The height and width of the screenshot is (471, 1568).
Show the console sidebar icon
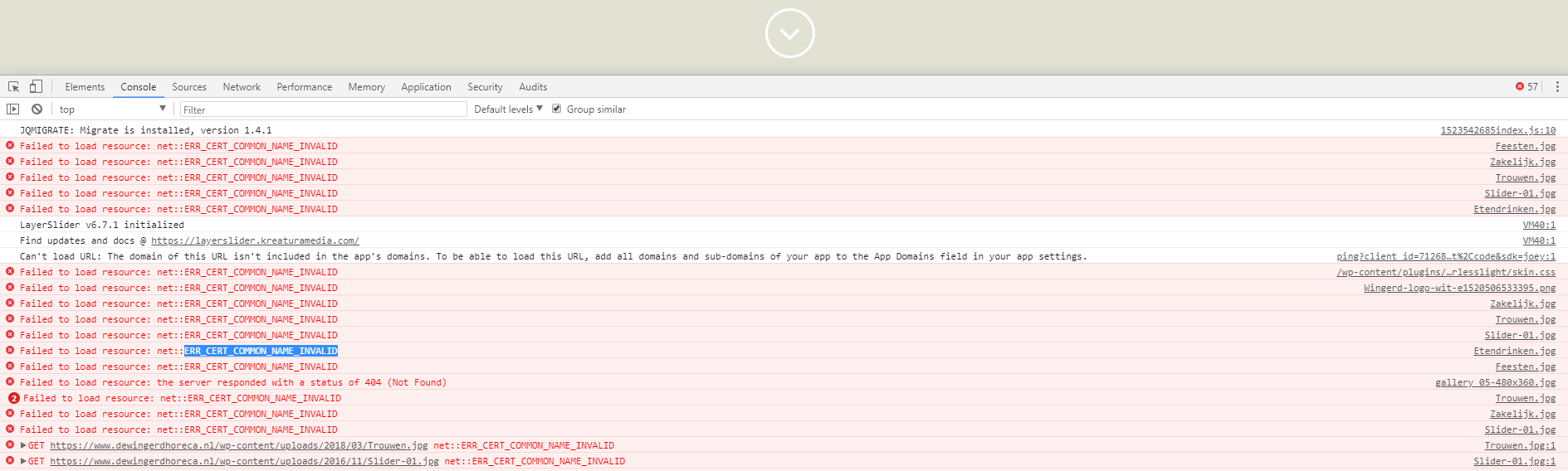click(x=13, y=109)
